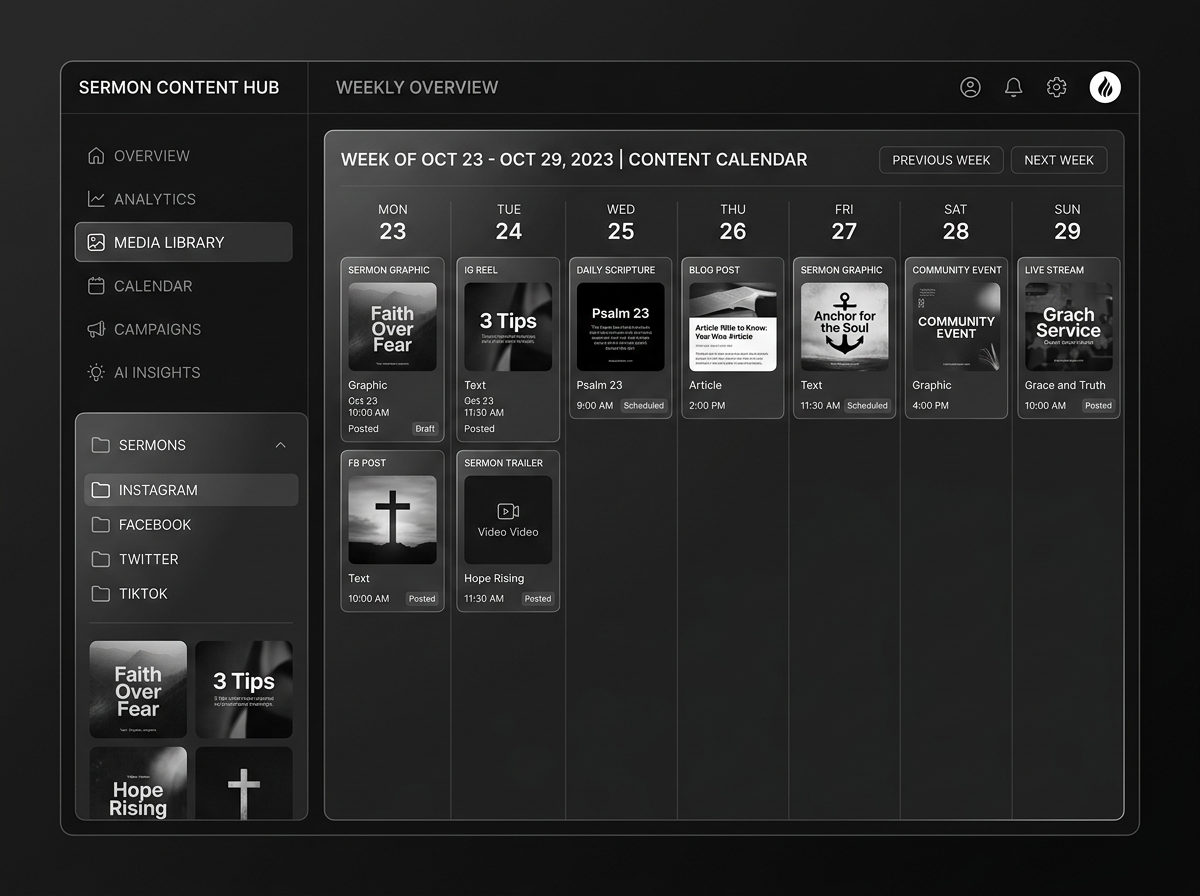Click the Analytics chart icon
This screenshot has width=1200, height=896.
coord(96,199)
